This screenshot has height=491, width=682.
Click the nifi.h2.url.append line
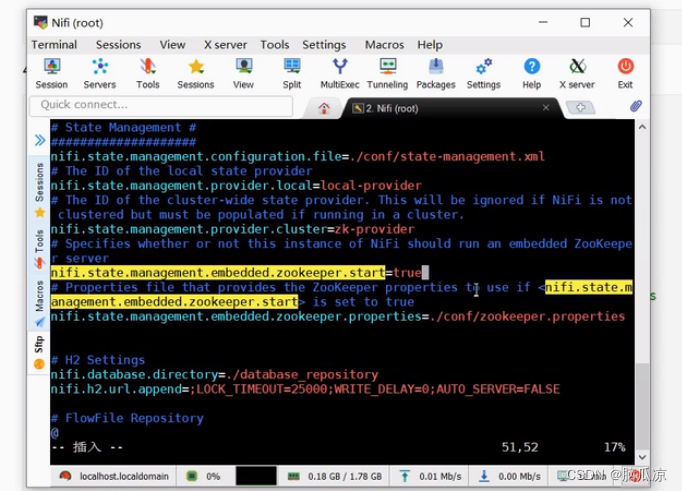[x=305, y=389]
